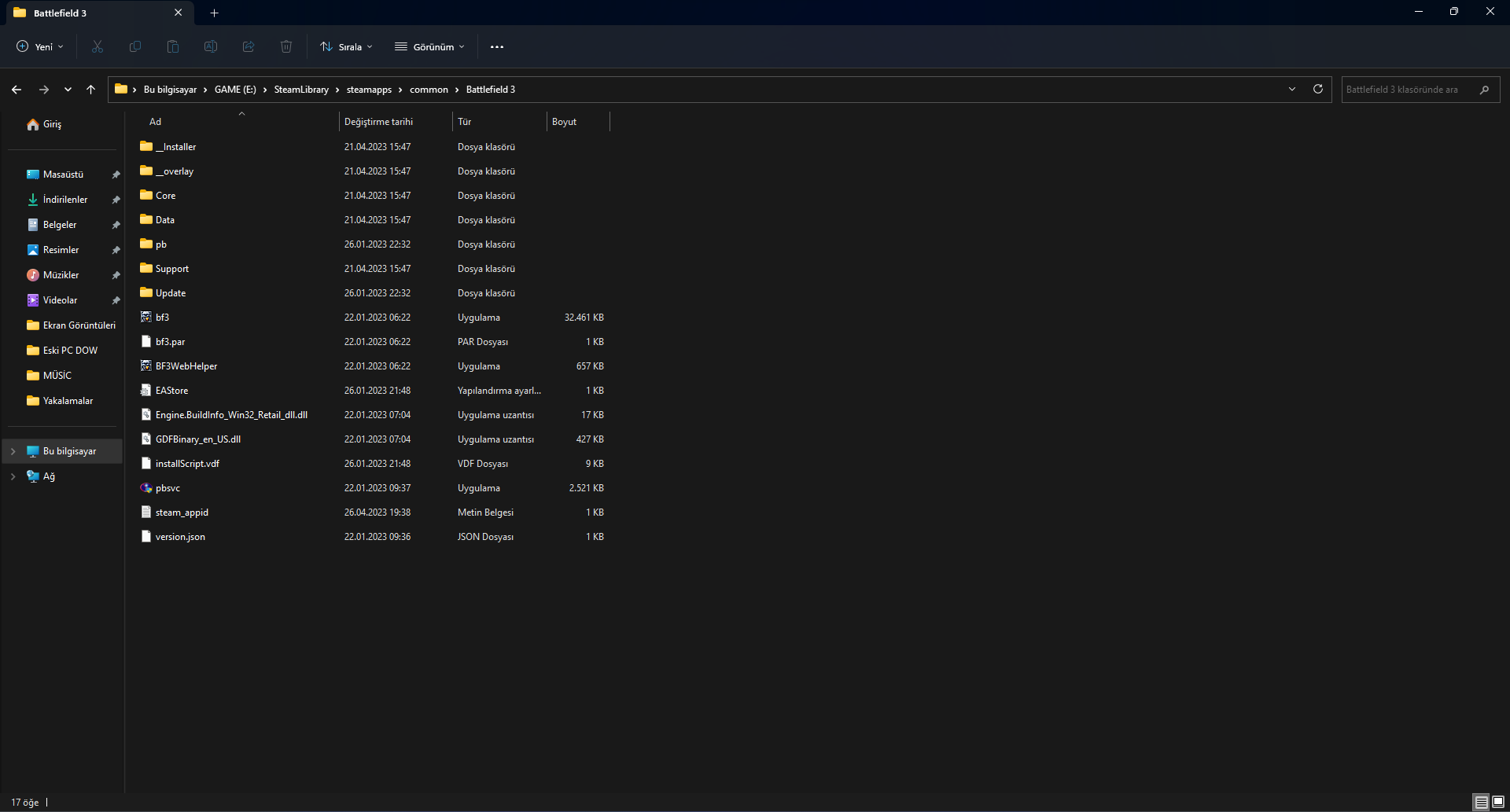Switch to large icons view in status bar
The width and height of the screenshot is (1510, 812).
coord(1498,803)
